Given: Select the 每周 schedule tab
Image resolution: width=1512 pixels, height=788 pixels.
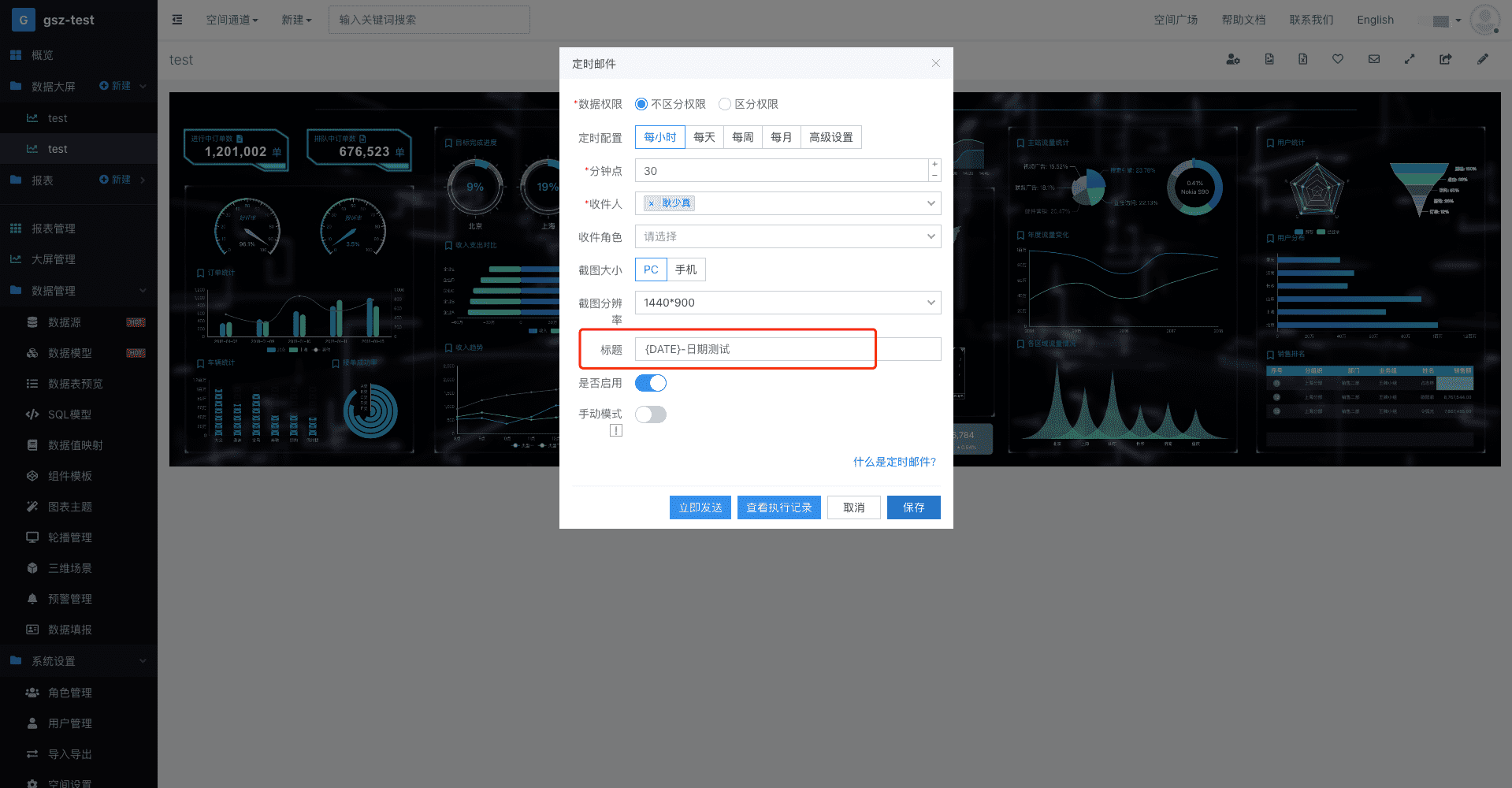Looking at the screenshot, I should point(743,137).
